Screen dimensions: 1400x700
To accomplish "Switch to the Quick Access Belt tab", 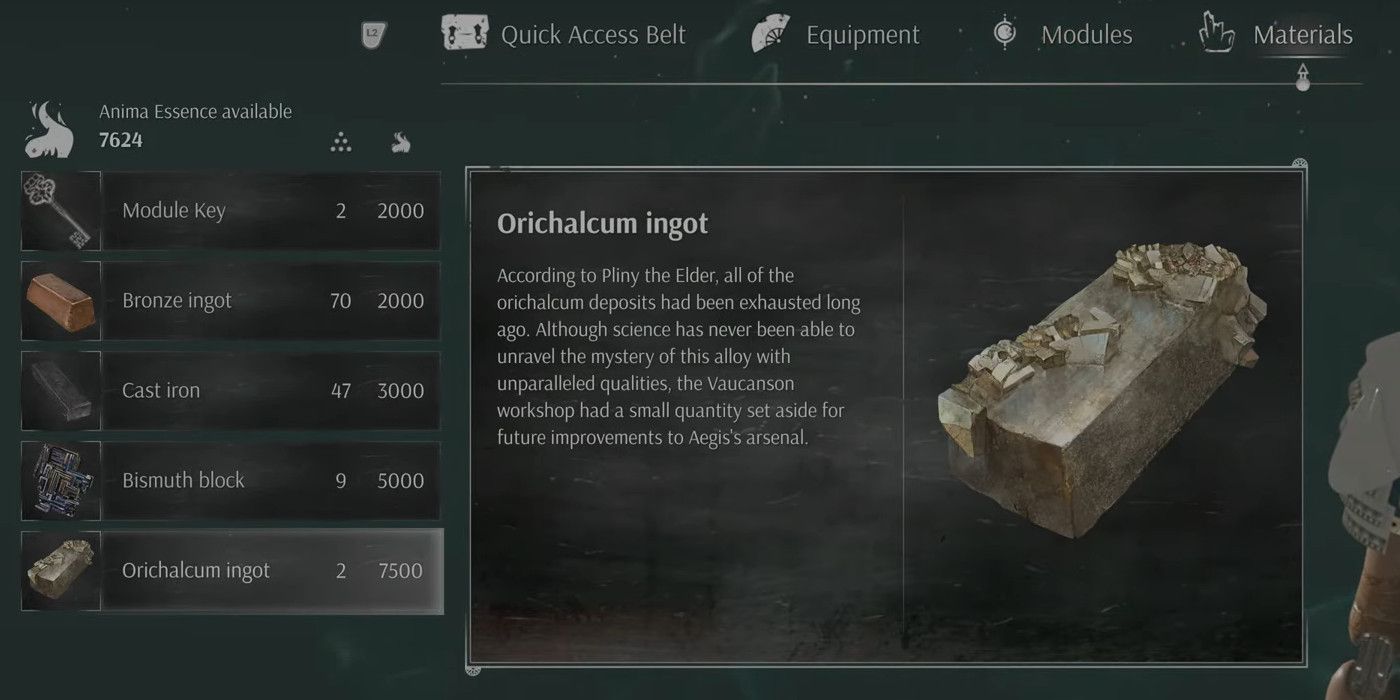I will (593, 33).
